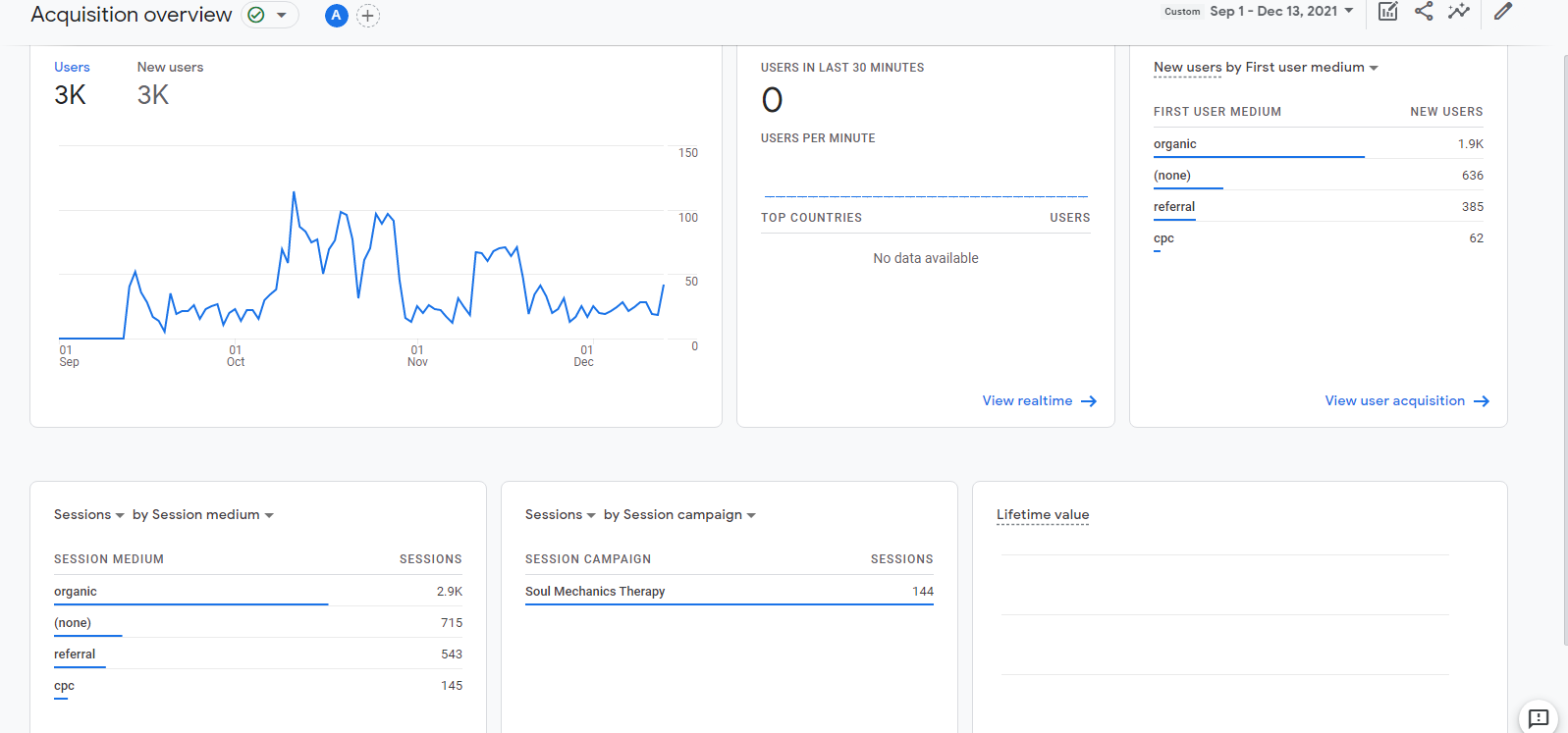Open 'New users by First user medium' dropdown

tap(1374, 68)
